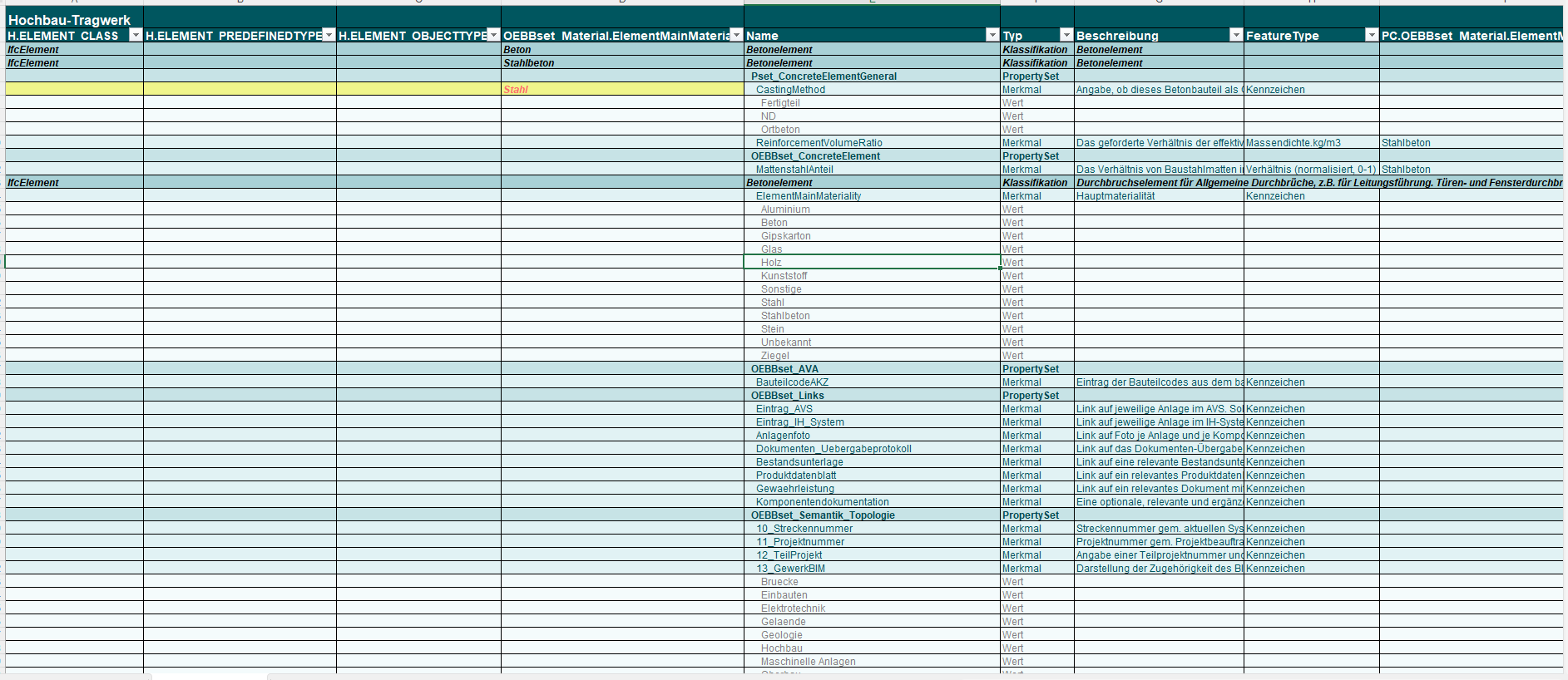The height and width of the screenshot is (680, 1568).
Task: Select the Stein cell
Action: [x=872, y=329]
